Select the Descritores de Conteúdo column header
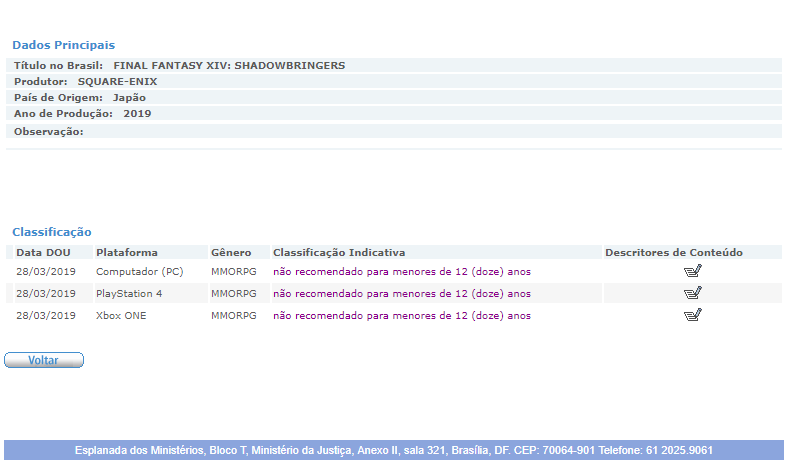The image size is (792, 466). (x=674, y=252)
